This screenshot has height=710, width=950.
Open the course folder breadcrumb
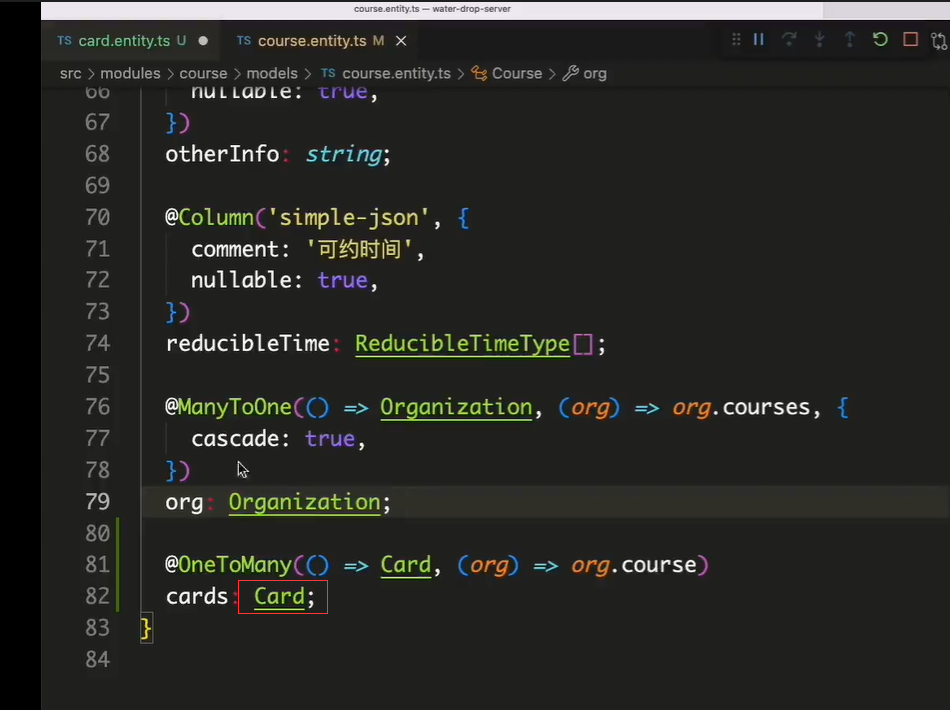tap(203, 73)
